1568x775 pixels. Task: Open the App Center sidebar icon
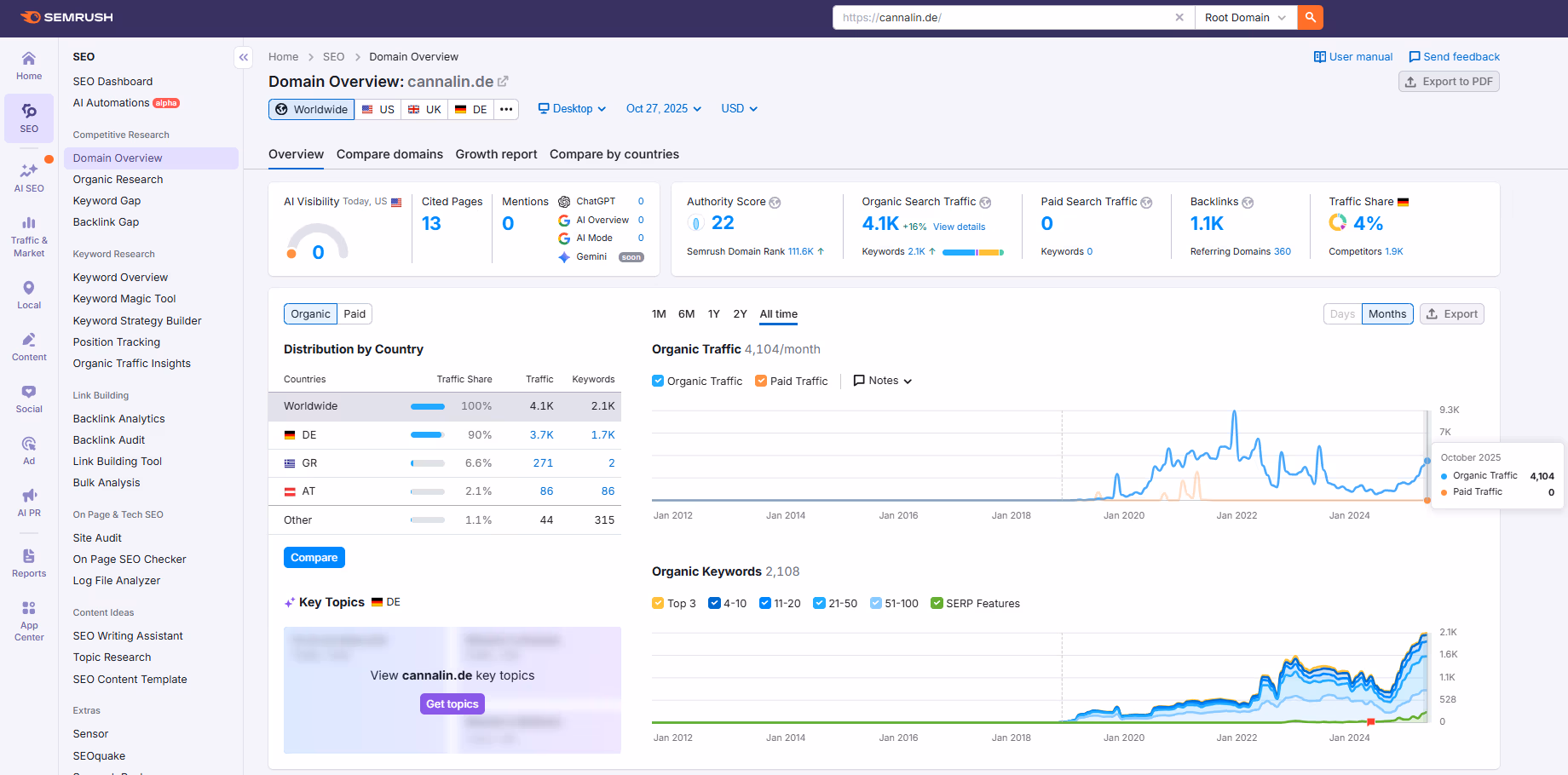click(29, 620)
